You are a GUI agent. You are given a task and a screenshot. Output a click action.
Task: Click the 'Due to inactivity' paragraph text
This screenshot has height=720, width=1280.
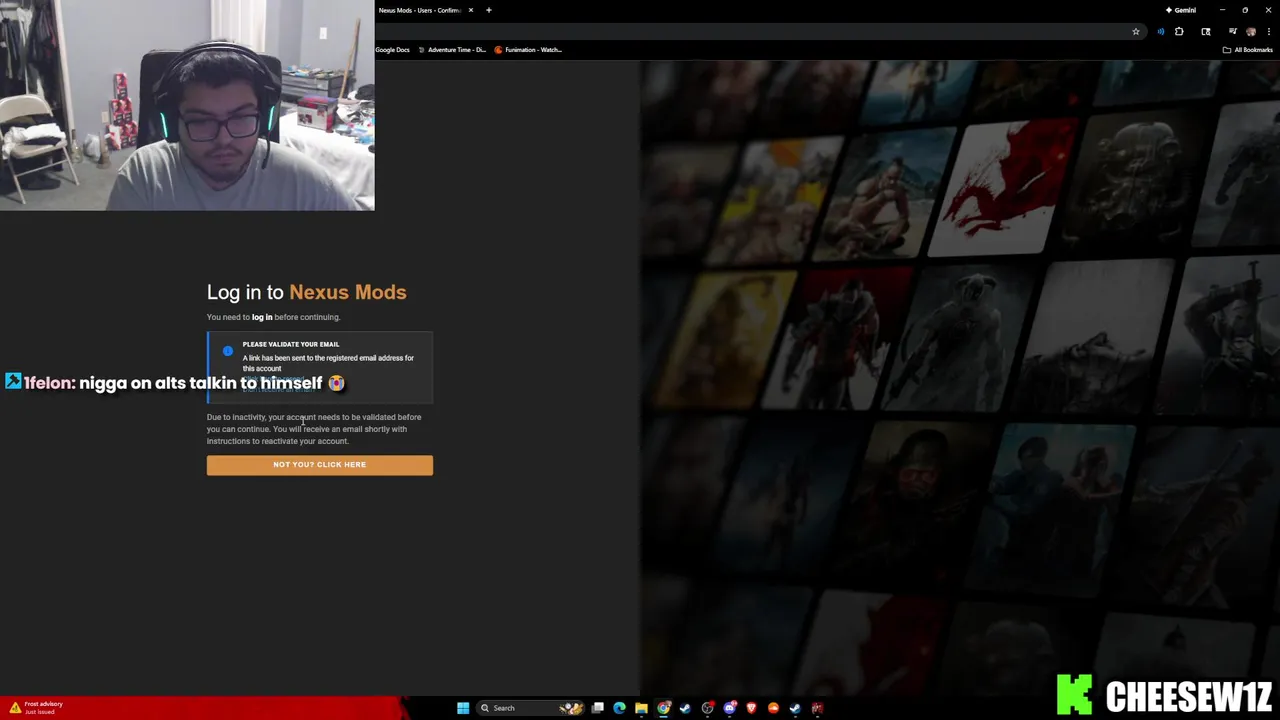[x=314, y=429]
